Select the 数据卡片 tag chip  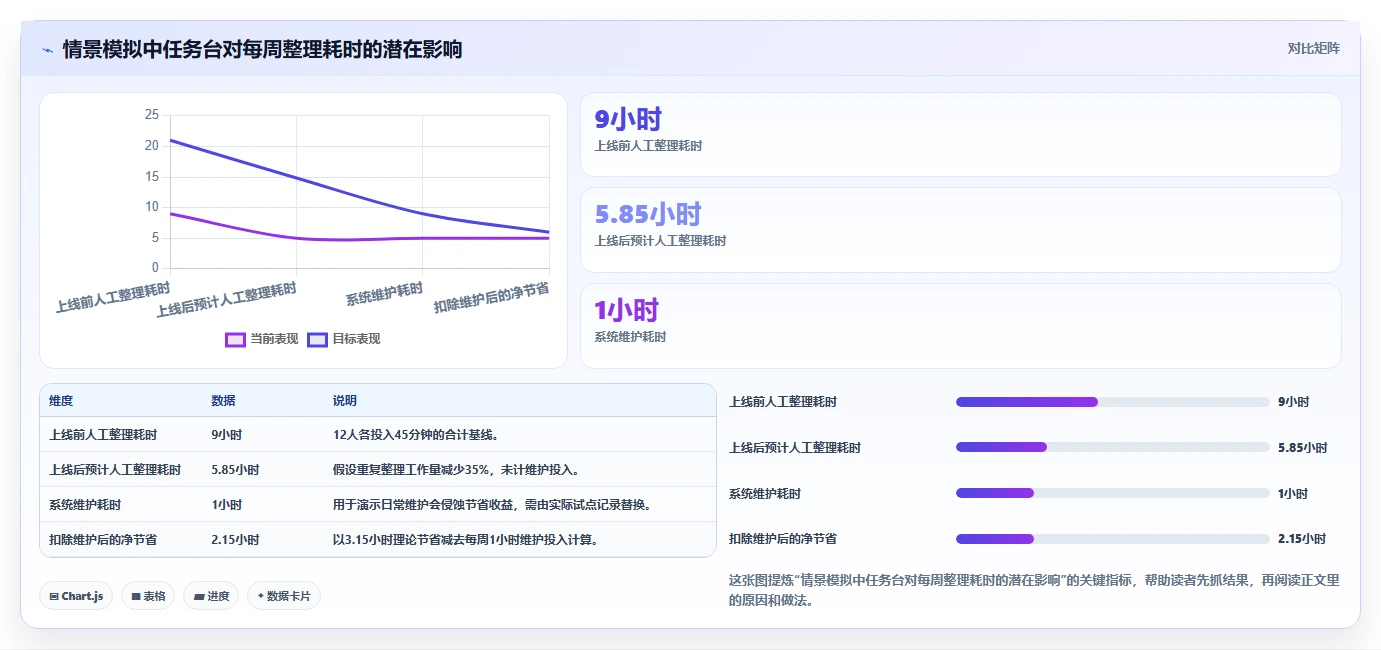click(284, 596)
